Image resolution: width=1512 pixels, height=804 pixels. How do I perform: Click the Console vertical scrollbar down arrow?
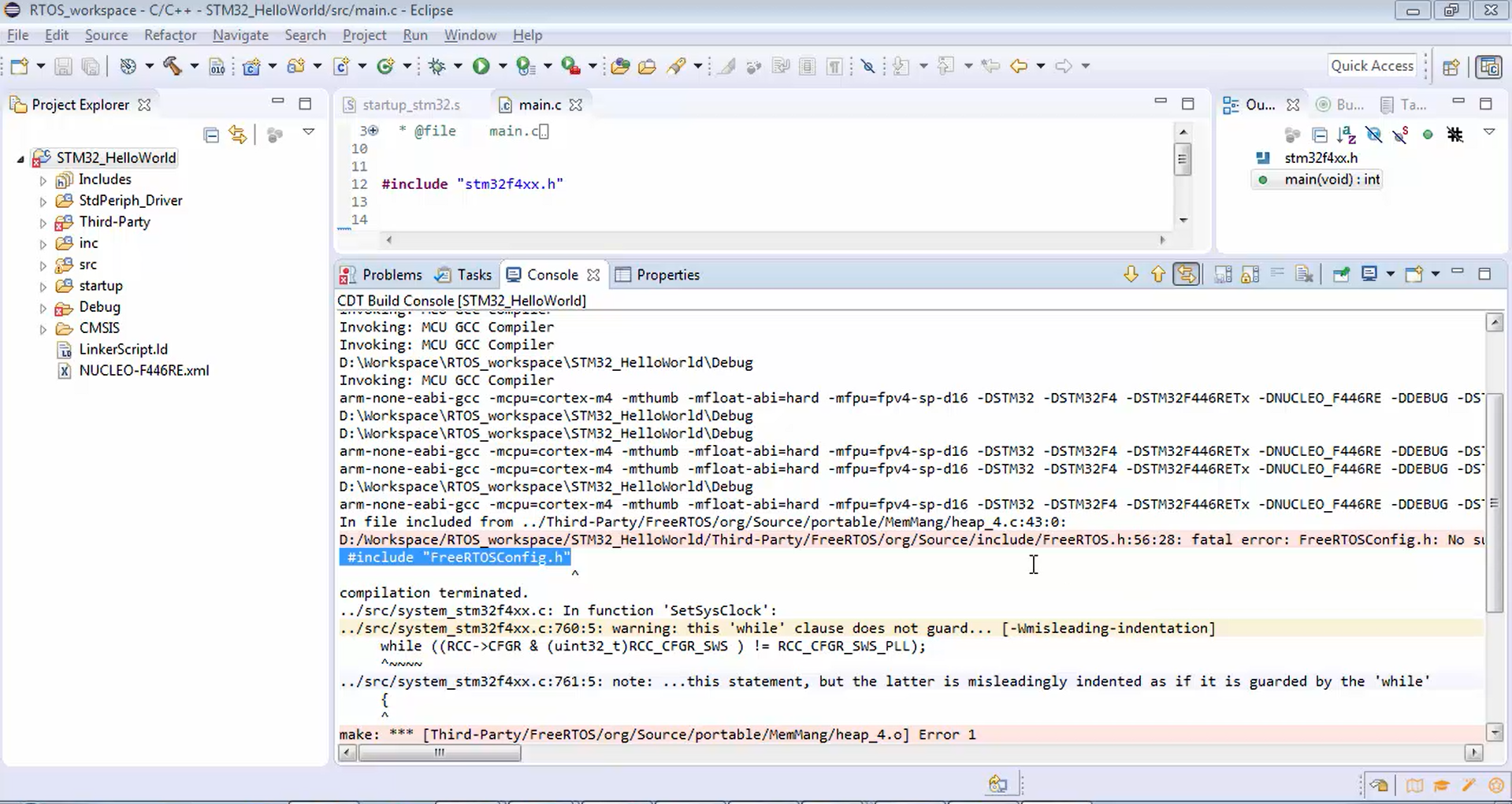tap(1495, 733)
